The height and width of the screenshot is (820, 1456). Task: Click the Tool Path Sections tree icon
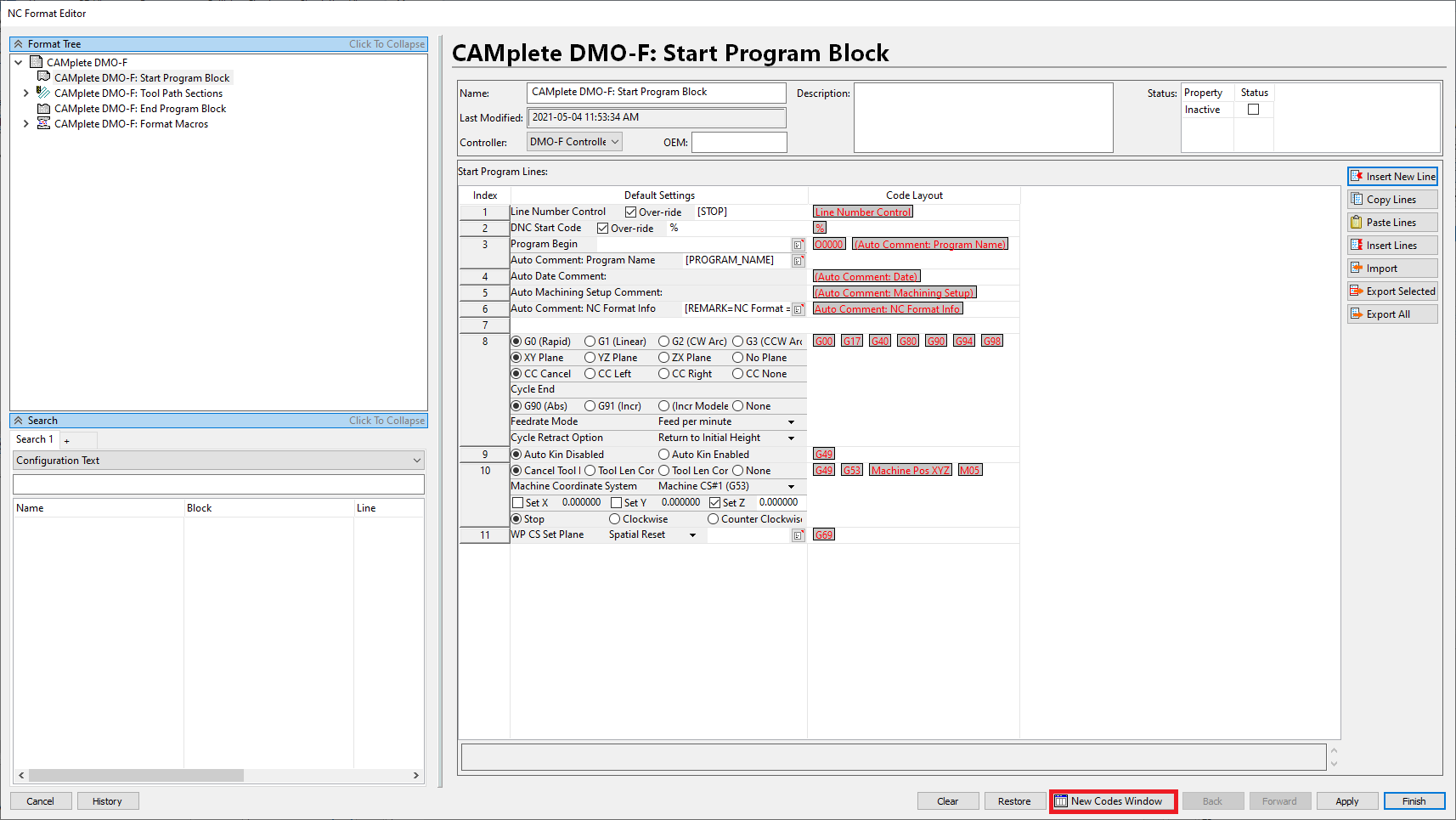(43, 93)
